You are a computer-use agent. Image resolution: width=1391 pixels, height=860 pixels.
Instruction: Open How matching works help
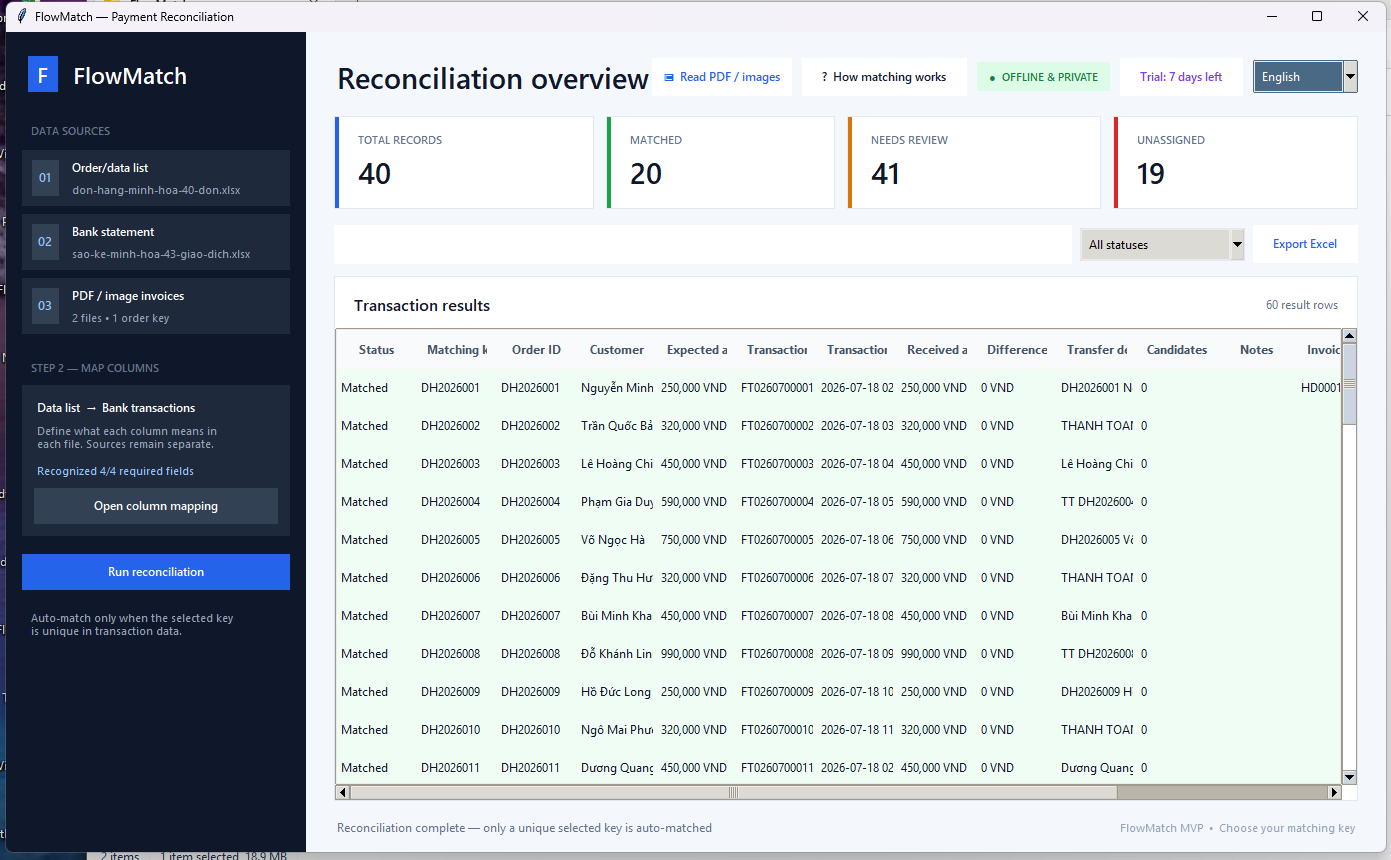884,77
